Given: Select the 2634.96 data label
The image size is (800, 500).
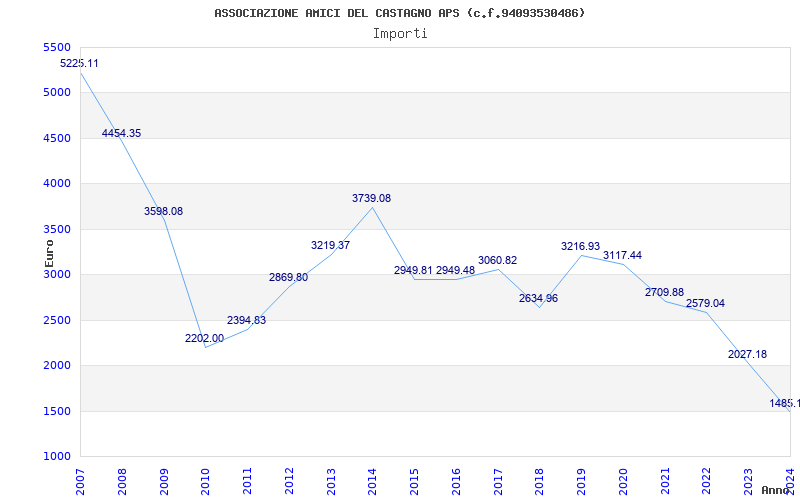Looking at the screenshot, I should [538, 298].
